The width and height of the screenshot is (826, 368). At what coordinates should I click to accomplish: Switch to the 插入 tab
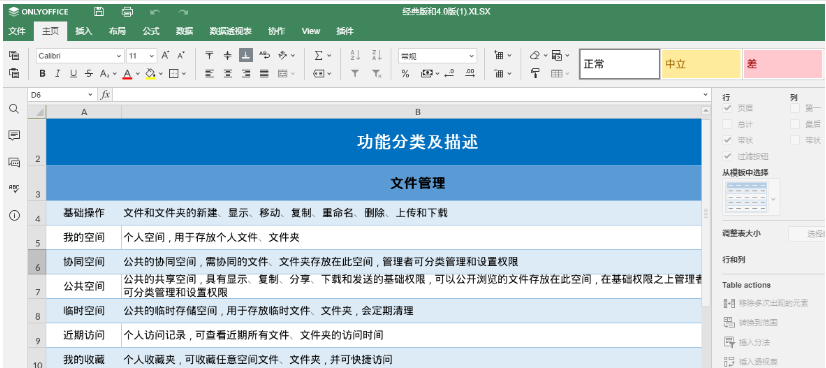[83, 32]
